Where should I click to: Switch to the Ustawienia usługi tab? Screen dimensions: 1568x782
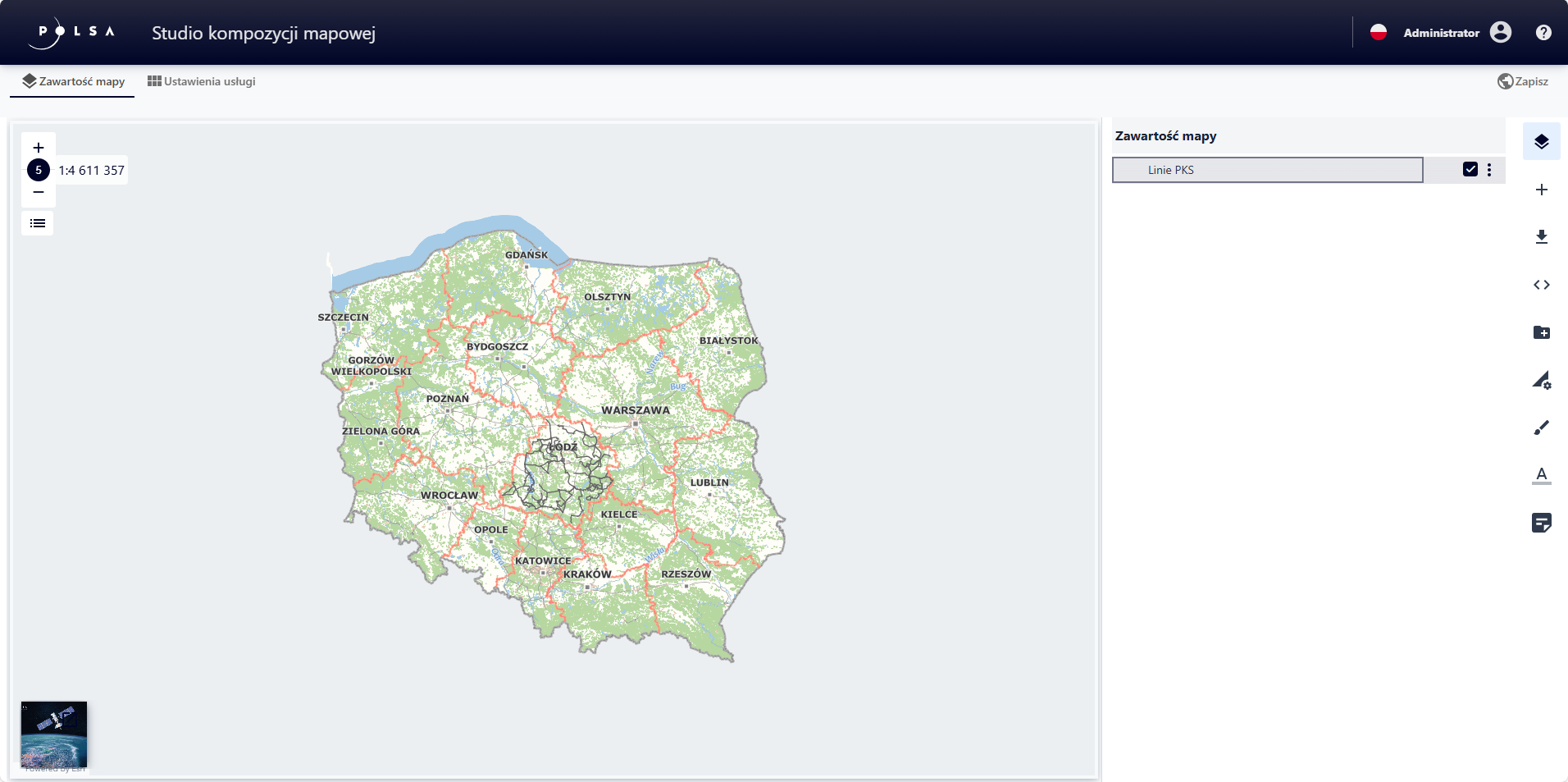click(x=202, y=81)
